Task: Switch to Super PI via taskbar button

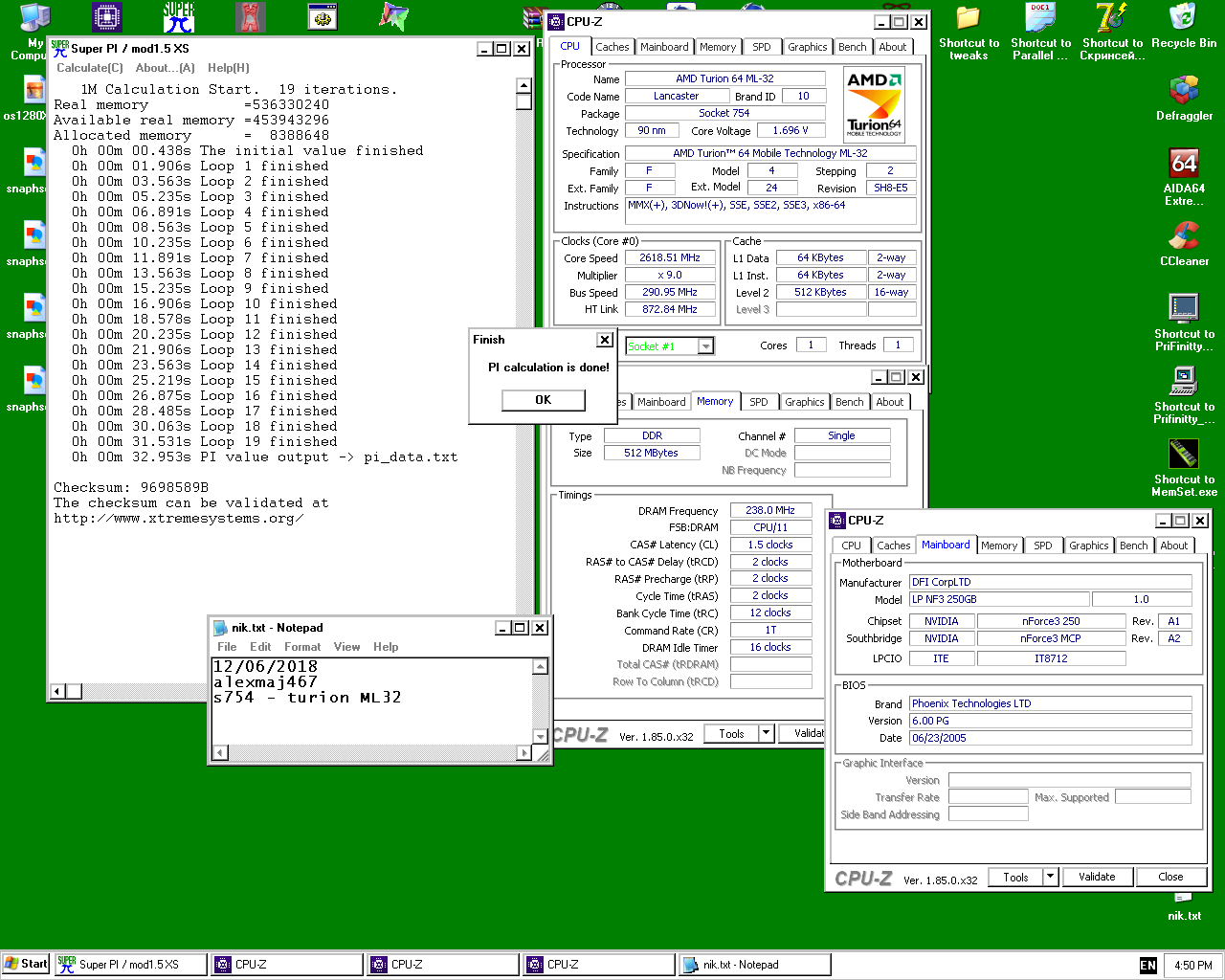Action: click(131, 965)
